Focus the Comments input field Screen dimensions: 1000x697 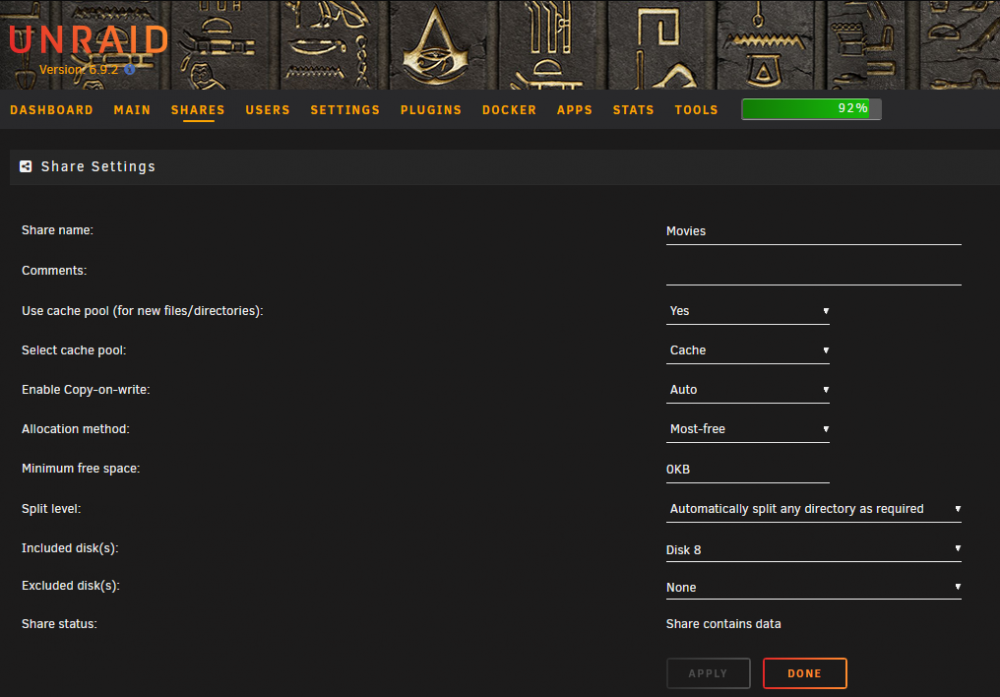(x=813, y=272)
